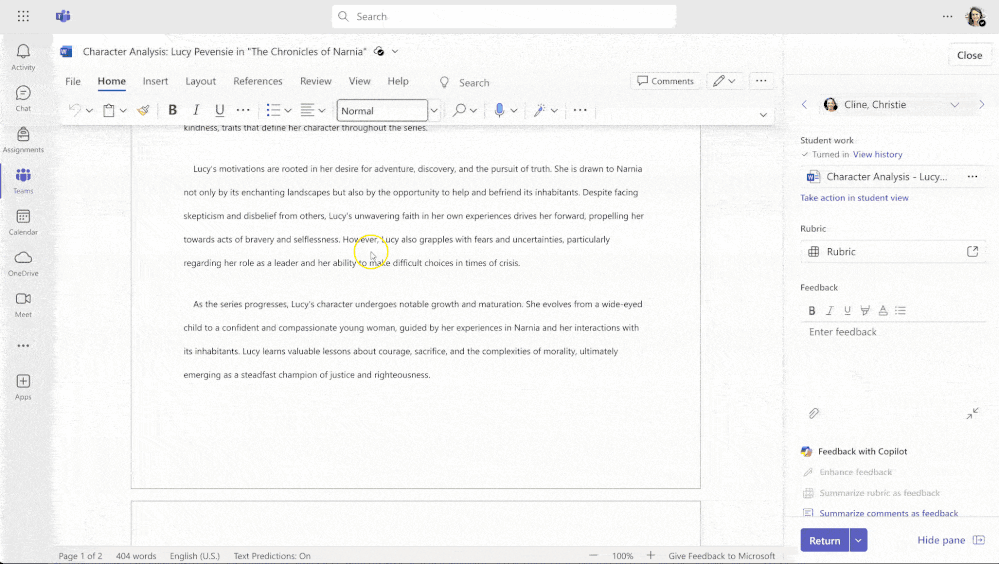999x564 pixels.
Task: Open the Normal style dropdown
Action: [434, 111]
